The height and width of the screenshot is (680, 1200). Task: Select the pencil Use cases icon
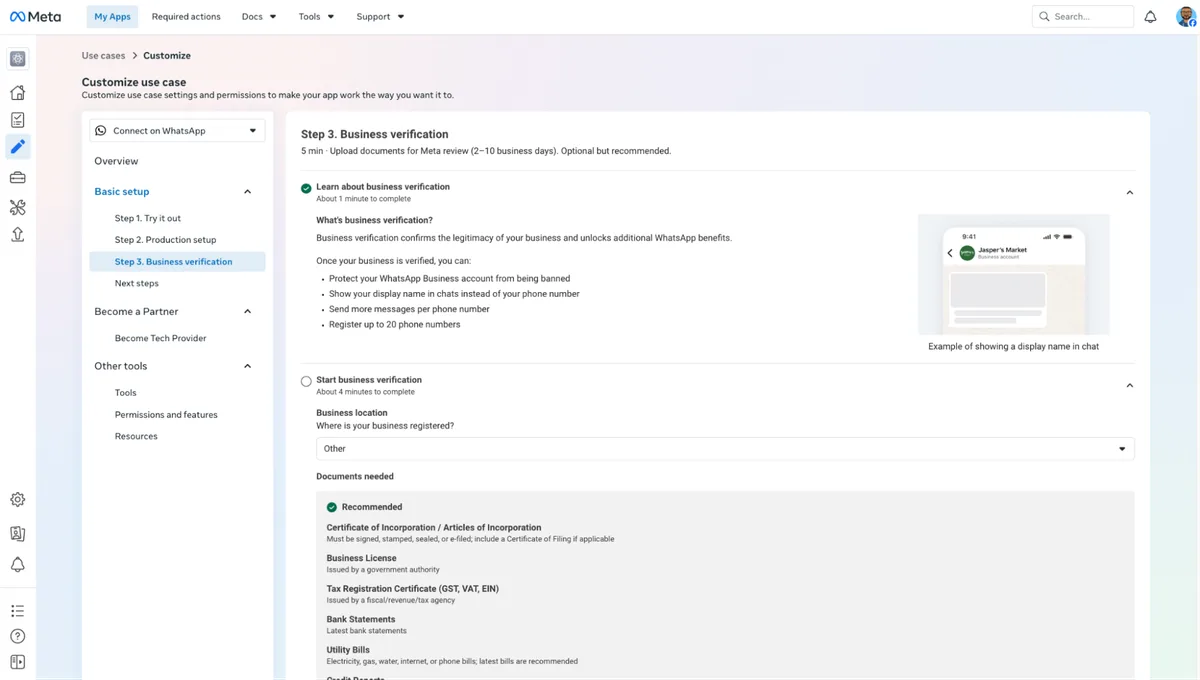coord(17,147)
